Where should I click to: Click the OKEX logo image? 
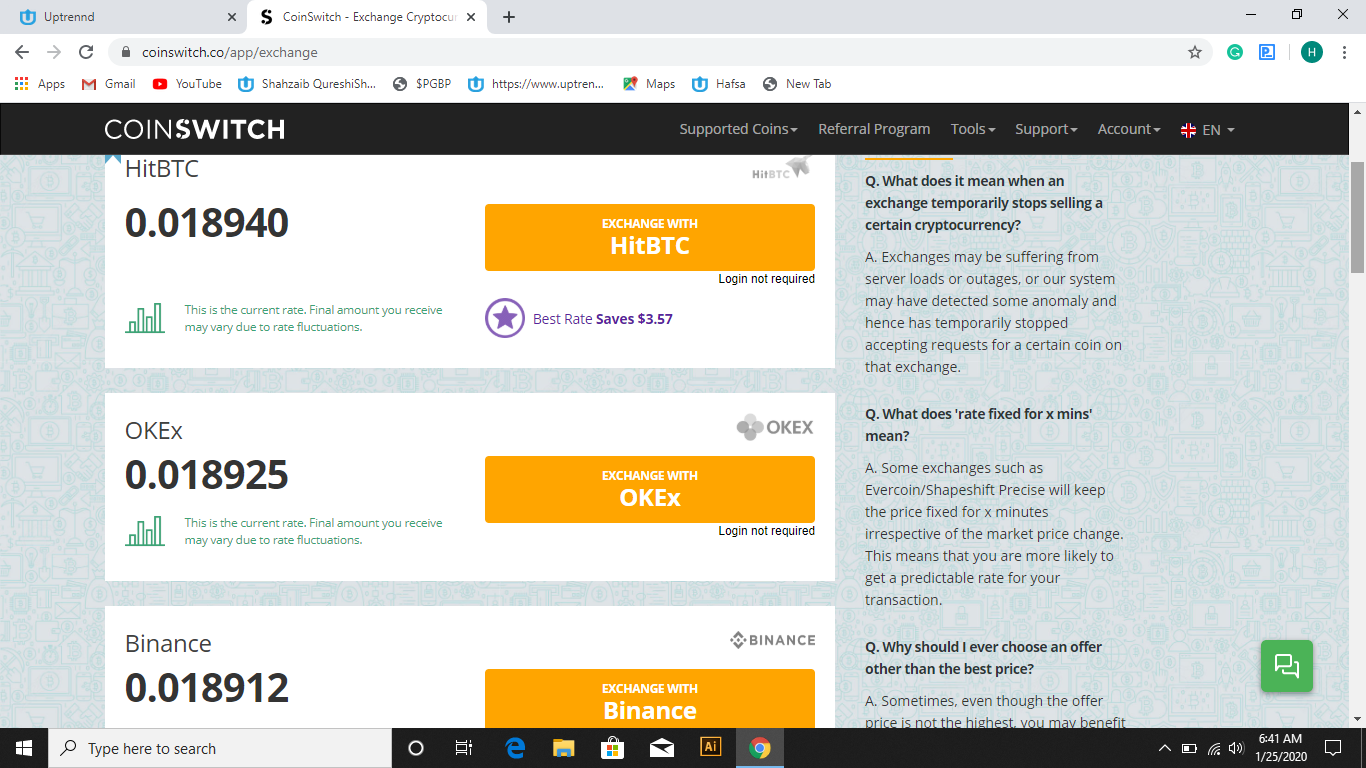point(775,428)
